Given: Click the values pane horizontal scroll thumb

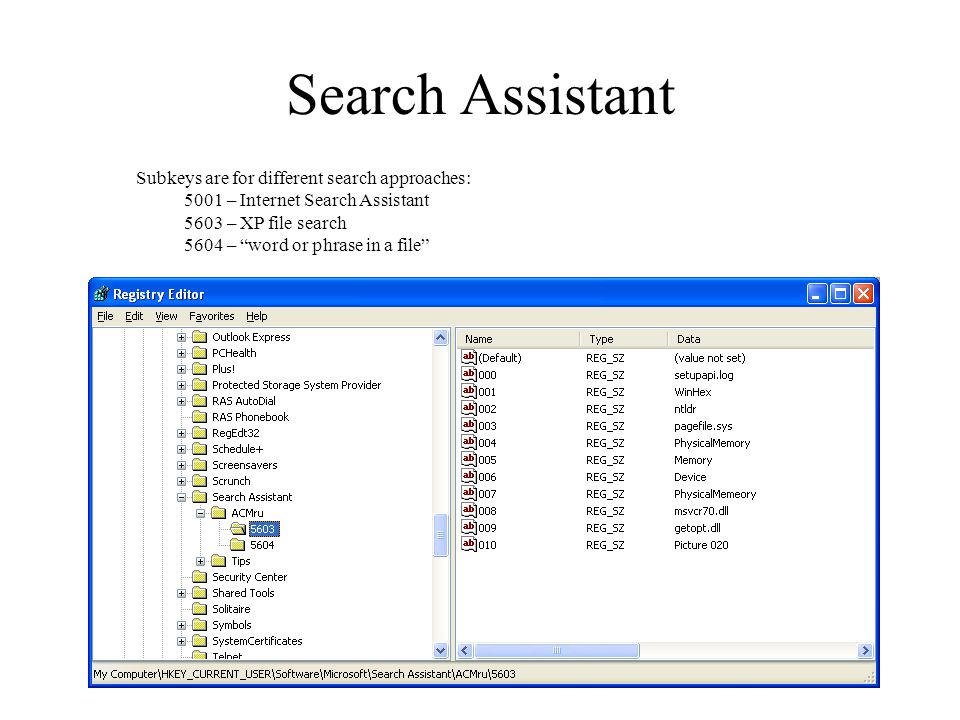Looking at the screenshot, I should point(557,651).
